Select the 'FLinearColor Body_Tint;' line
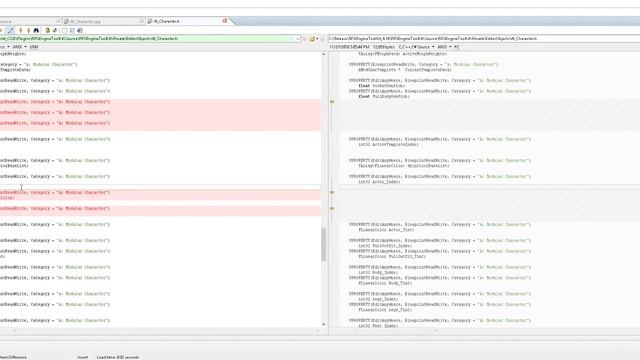Screen dimensions: 640x360 click(x=385, y=283)
